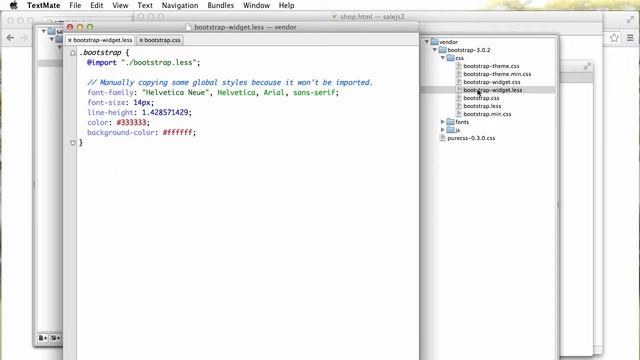Select bootstrap-widget.less in file browser

[x=493, y=90]
